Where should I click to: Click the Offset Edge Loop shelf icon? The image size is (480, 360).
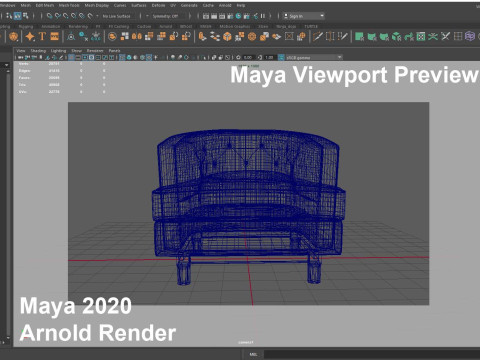point(342,36)
